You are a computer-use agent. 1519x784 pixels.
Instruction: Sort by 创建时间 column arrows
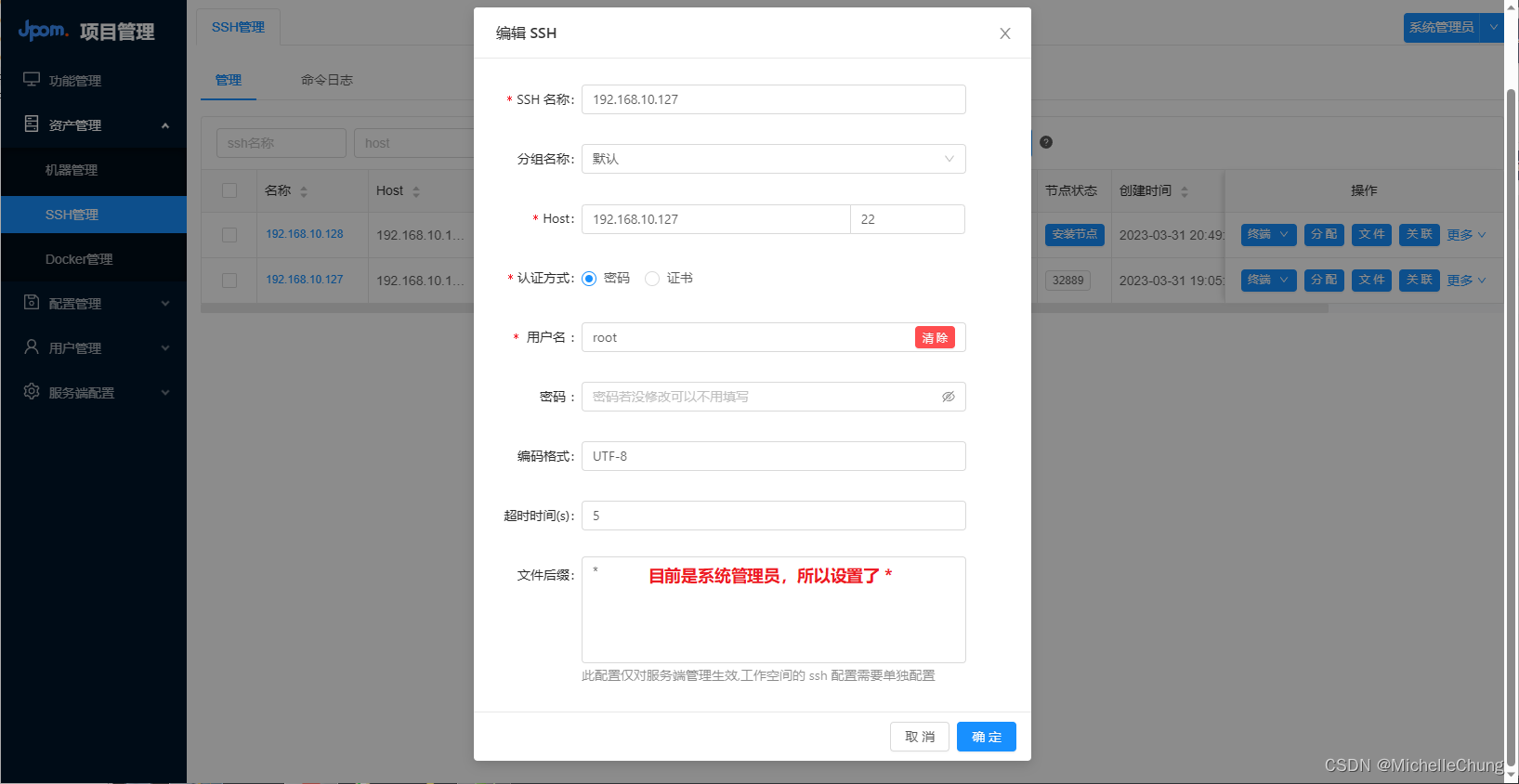click(1185, 191)
